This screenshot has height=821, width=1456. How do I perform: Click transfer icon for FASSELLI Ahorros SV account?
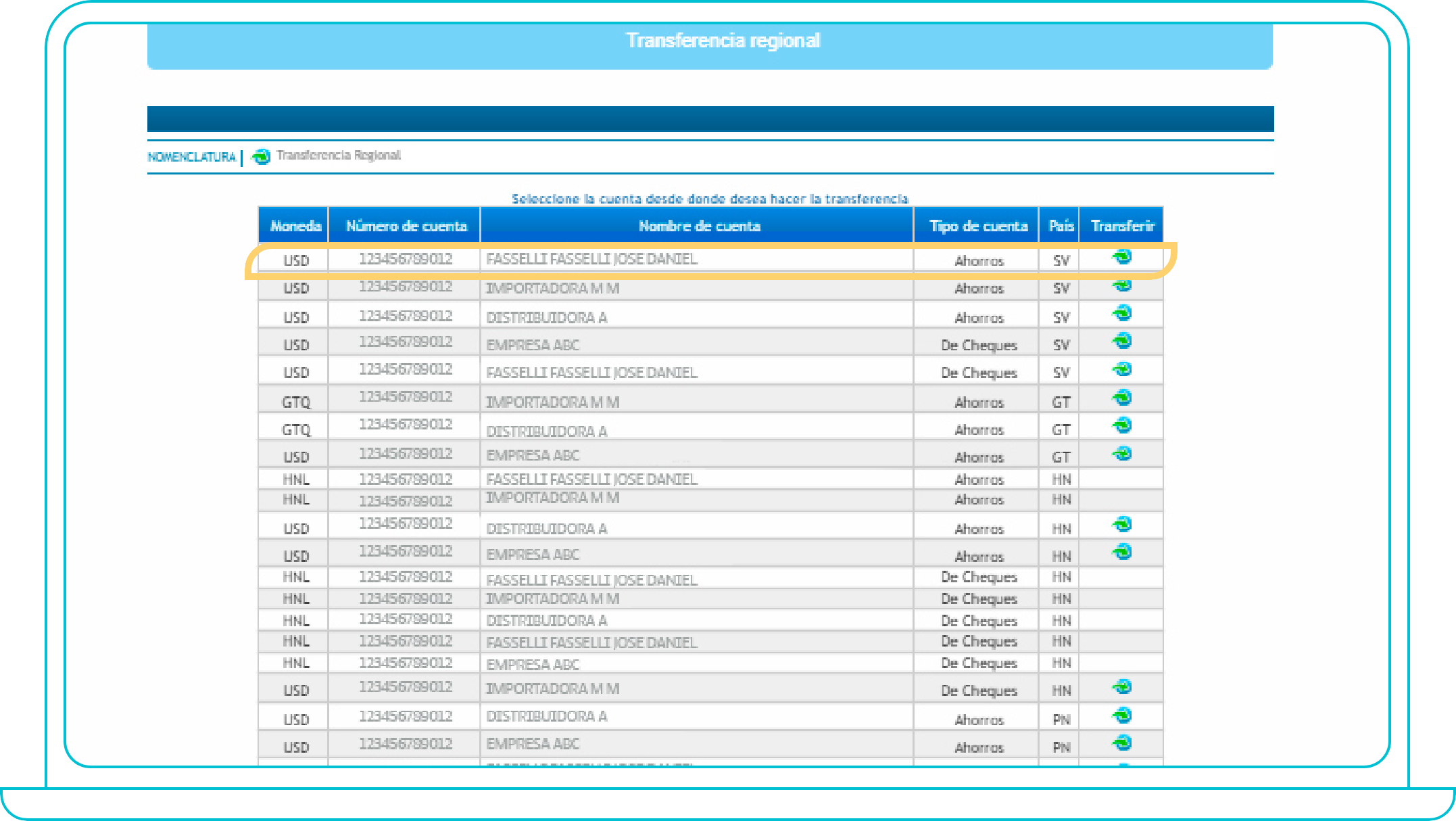1122,257
